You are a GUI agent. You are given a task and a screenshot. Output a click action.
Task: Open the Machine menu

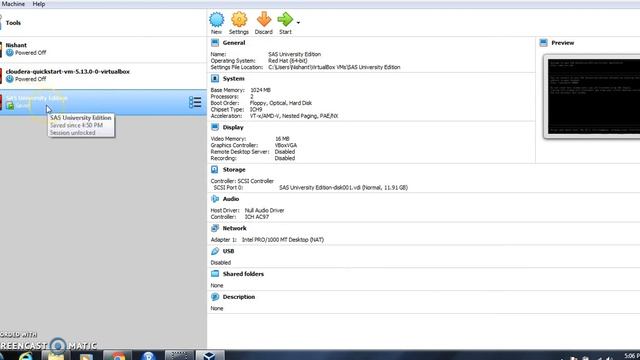point(13,4)
